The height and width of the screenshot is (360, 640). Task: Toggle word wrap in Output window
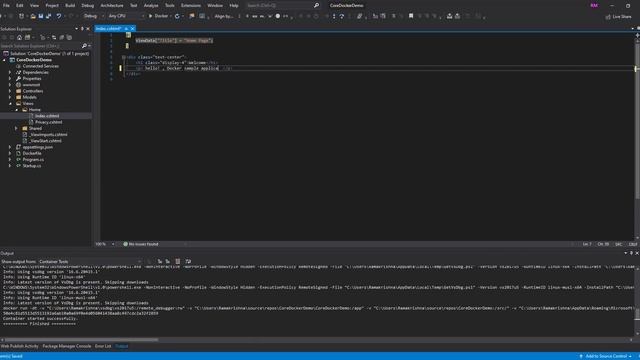pyautogui.click(x=188, y=261)
